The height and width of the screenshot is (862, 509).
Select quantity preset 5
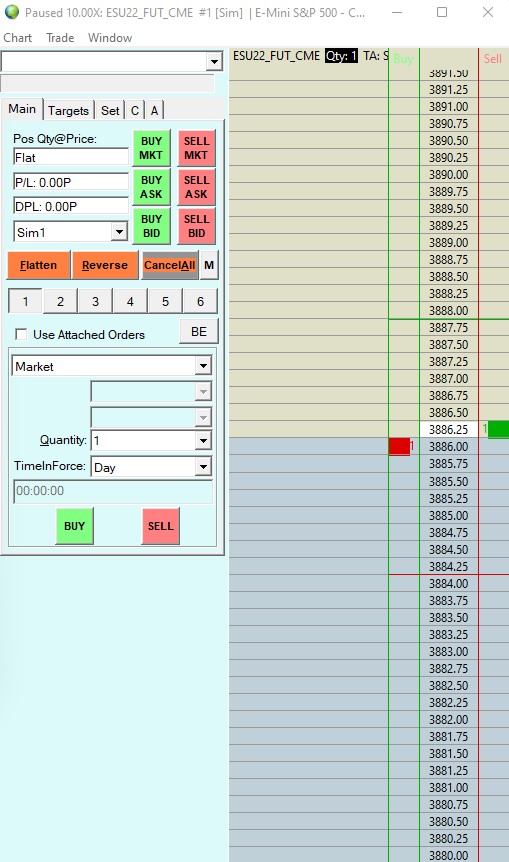[165, 301]
